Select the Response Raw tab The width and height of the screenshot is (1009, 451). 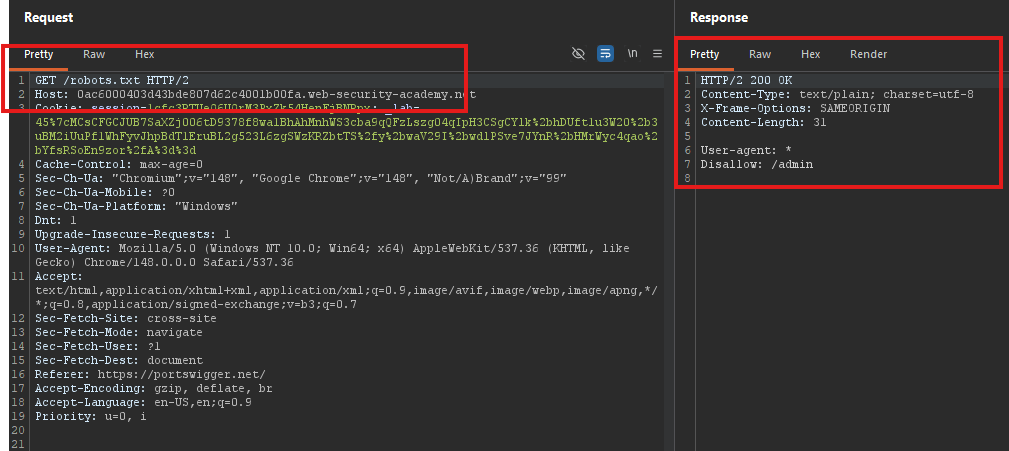pos(760,55)
